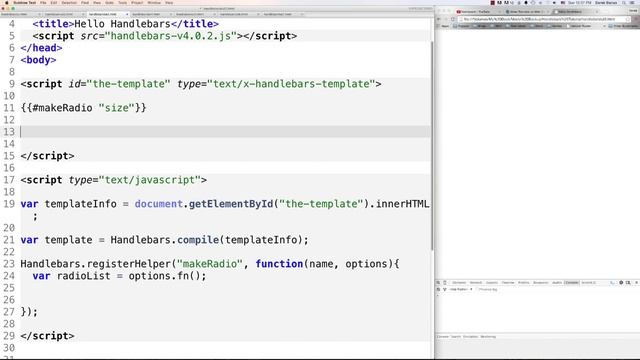
Task: Open the Emulation drawer tab in DevTools
Action: (x=470, y=337)
